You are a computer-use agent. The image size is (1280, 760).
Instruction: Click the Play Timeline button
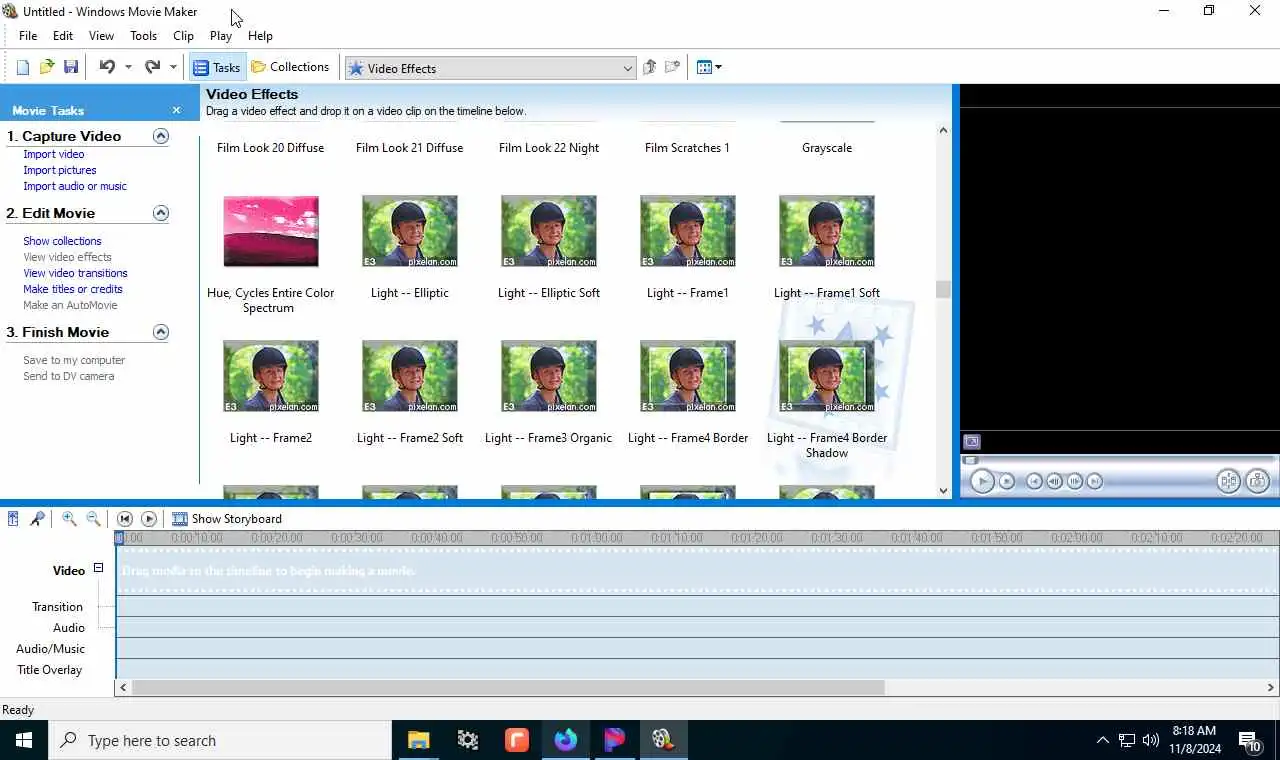tap(149, 519)
